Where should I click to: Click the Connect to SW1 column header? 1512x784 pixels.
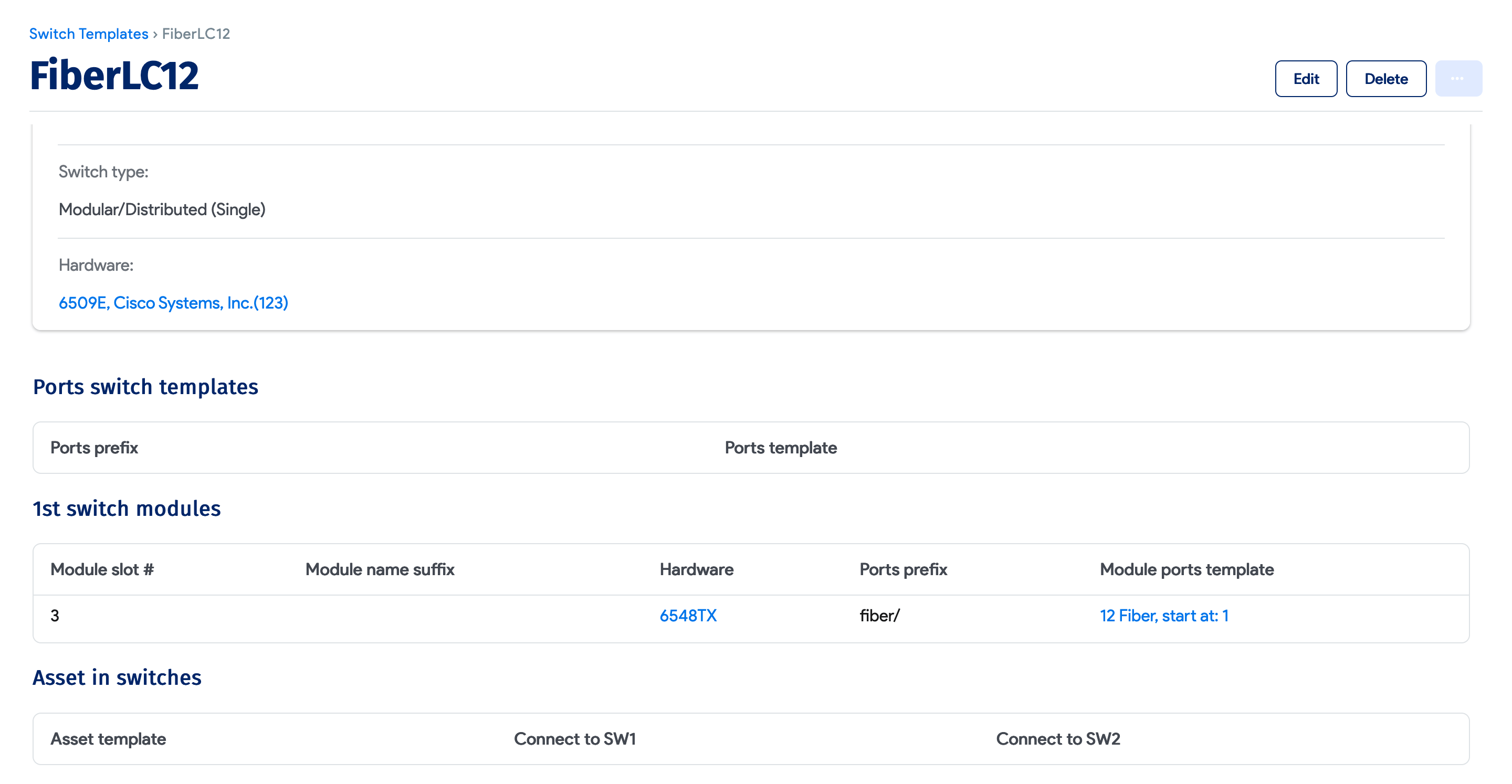point(575,739)
